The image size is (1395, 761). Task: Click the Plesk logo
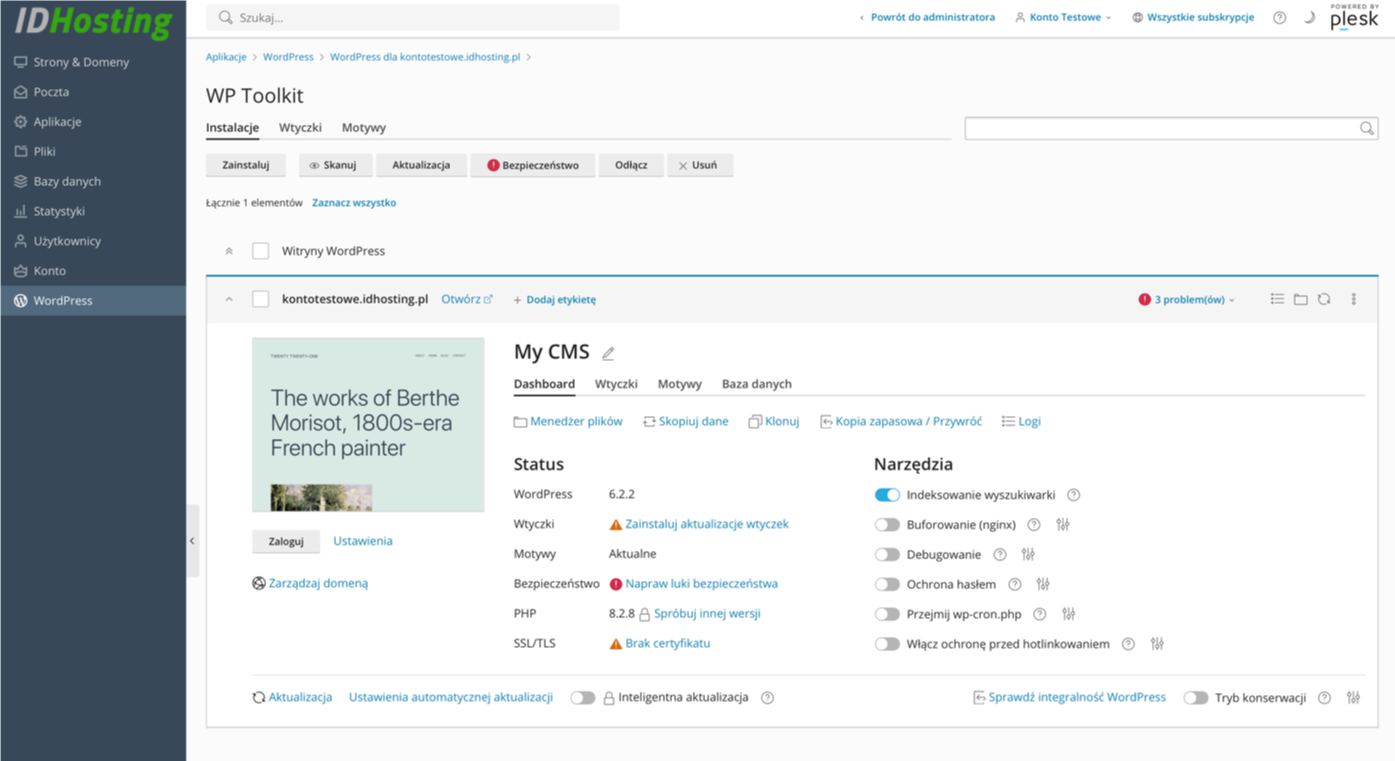click(1354, 18)
